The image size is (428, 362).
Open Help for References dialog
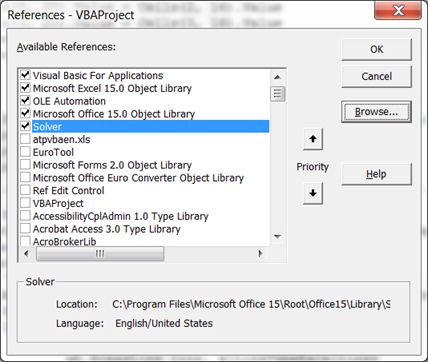point(376,174)
